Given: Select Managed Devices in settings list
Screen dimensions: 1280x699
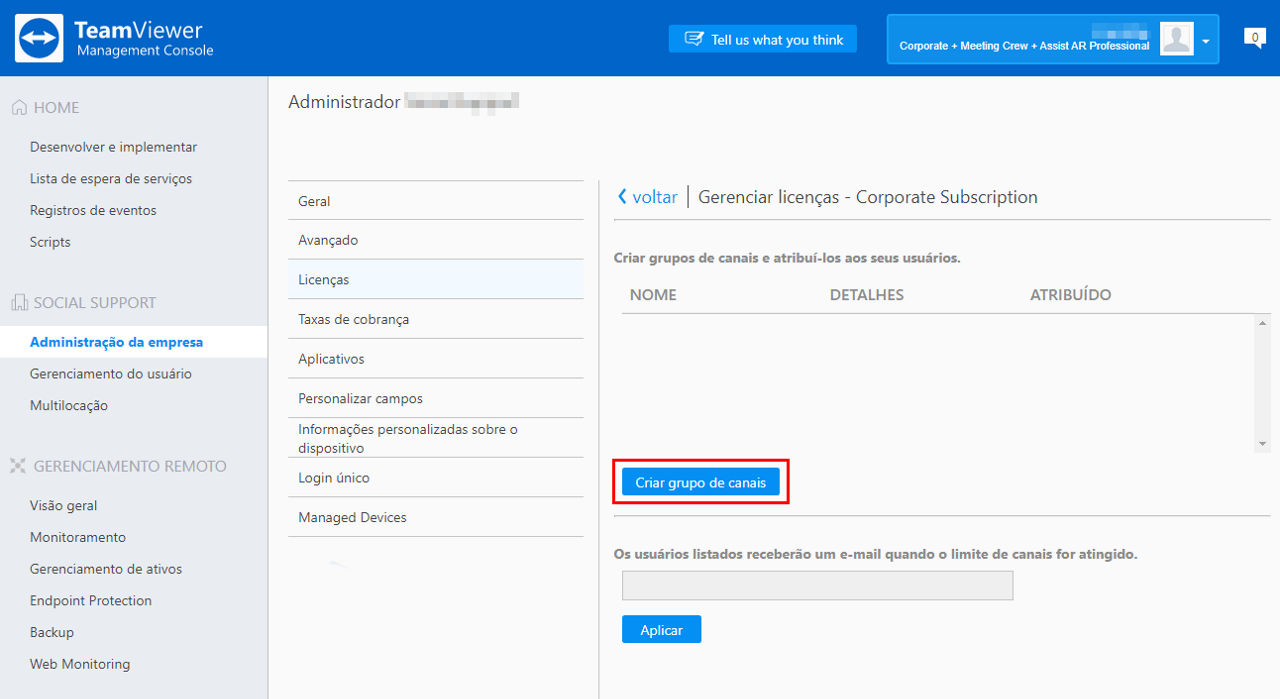Looking at the screenshot, I should pos(436,517).
